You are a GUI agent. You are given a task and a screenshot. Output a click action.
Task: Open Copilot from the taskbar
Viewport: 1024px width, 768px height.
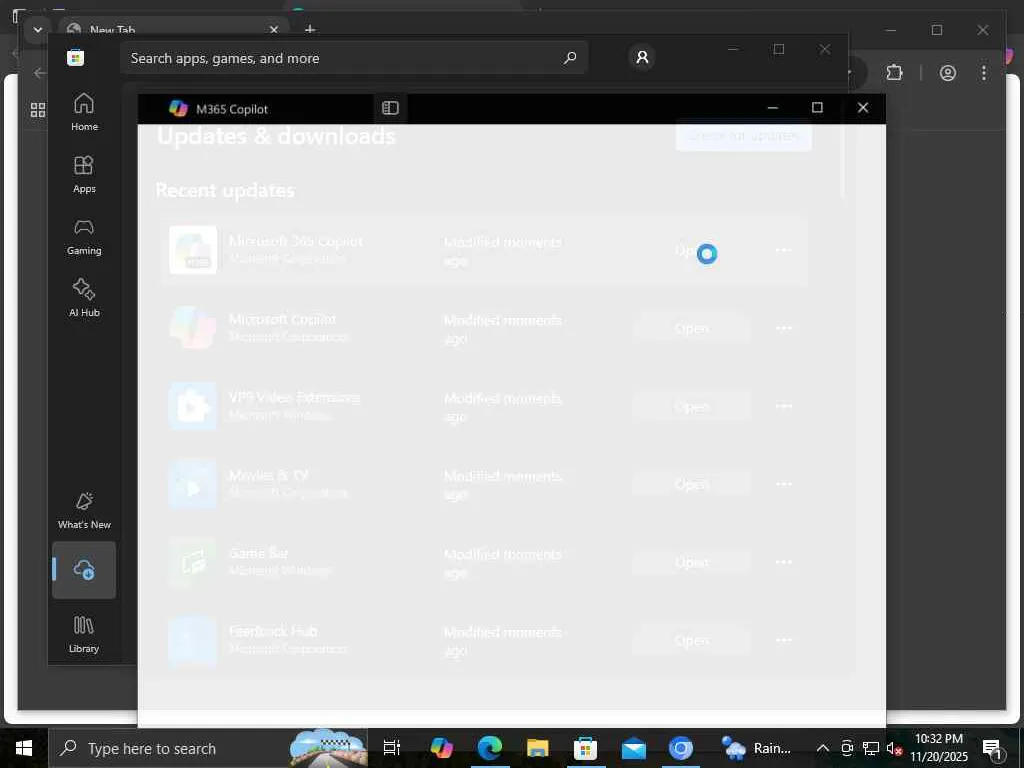click(441, 748)
